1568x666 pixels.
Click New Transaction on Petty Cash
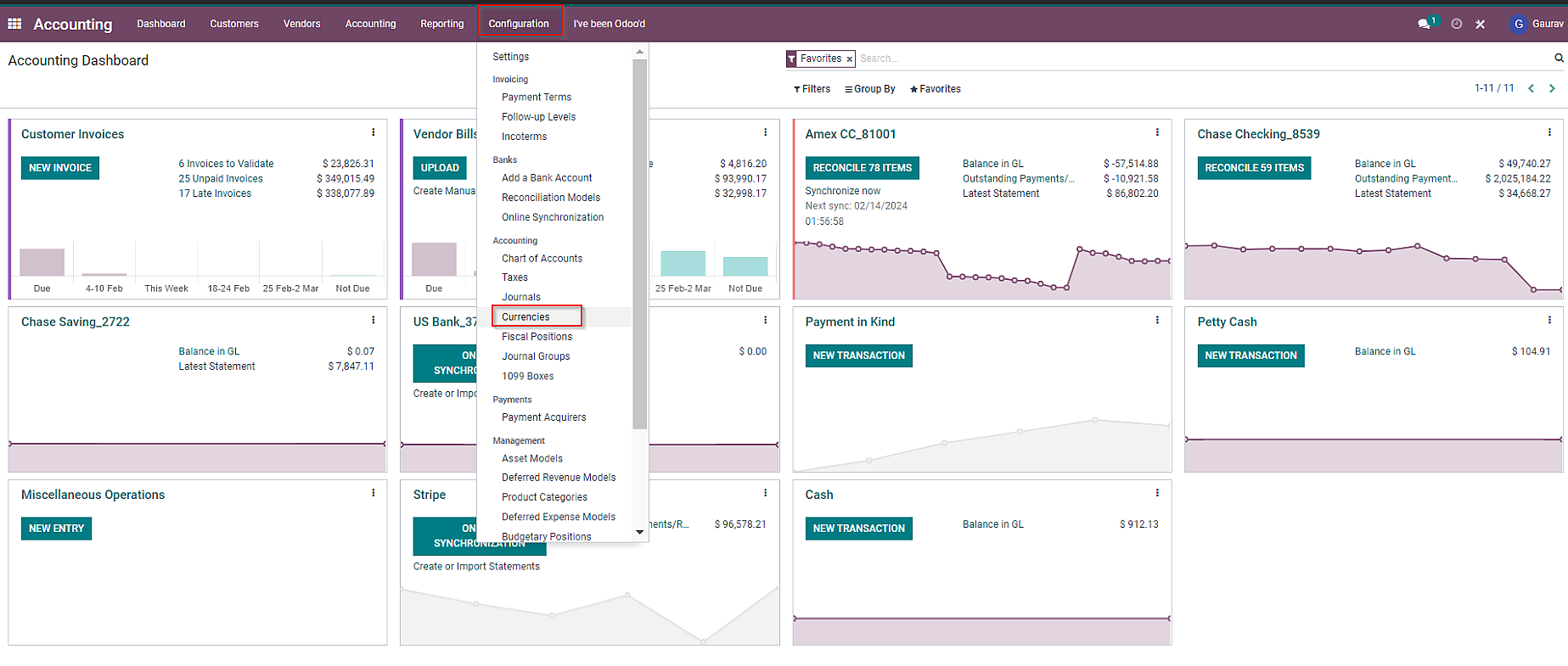point(1251,355)
